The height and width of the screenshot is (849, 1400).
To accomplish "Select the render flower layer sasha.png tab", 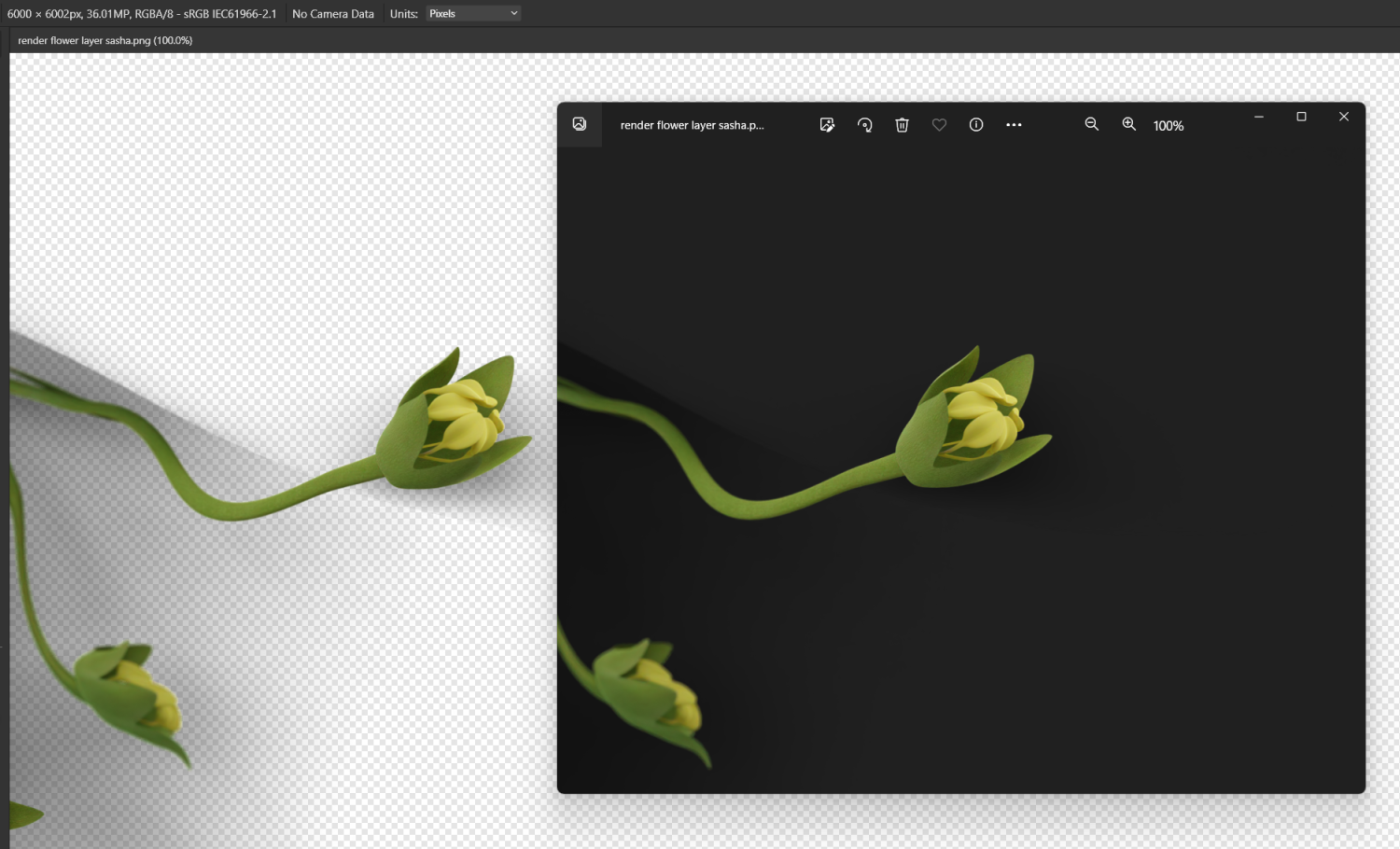I will 105,40.
